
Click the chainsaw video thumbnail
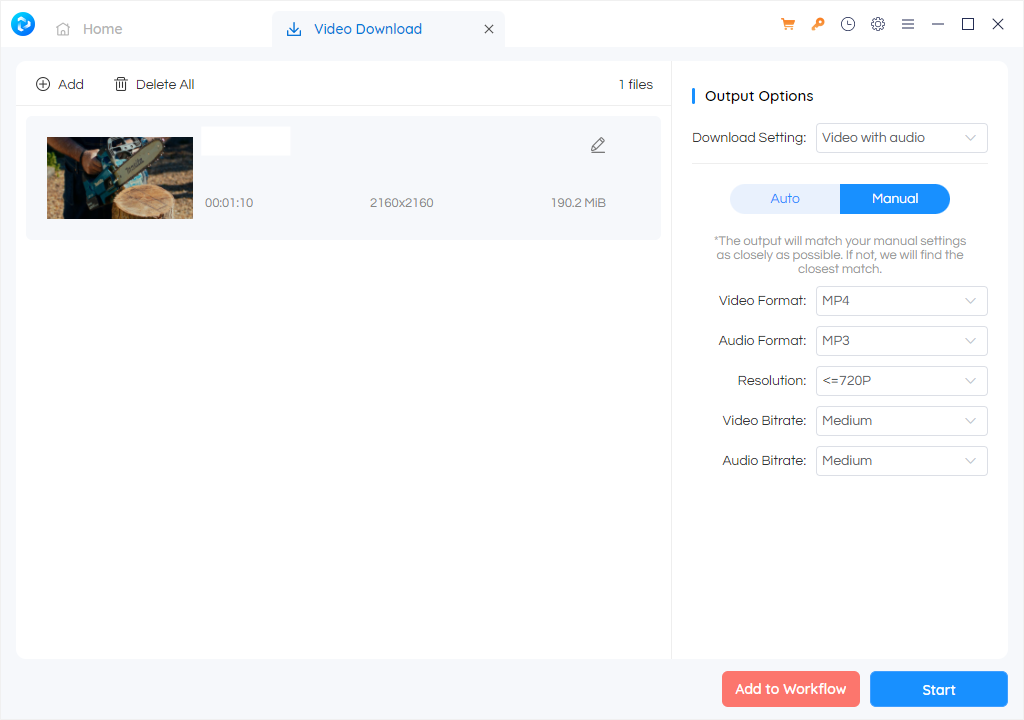click(x=120, y=178)
